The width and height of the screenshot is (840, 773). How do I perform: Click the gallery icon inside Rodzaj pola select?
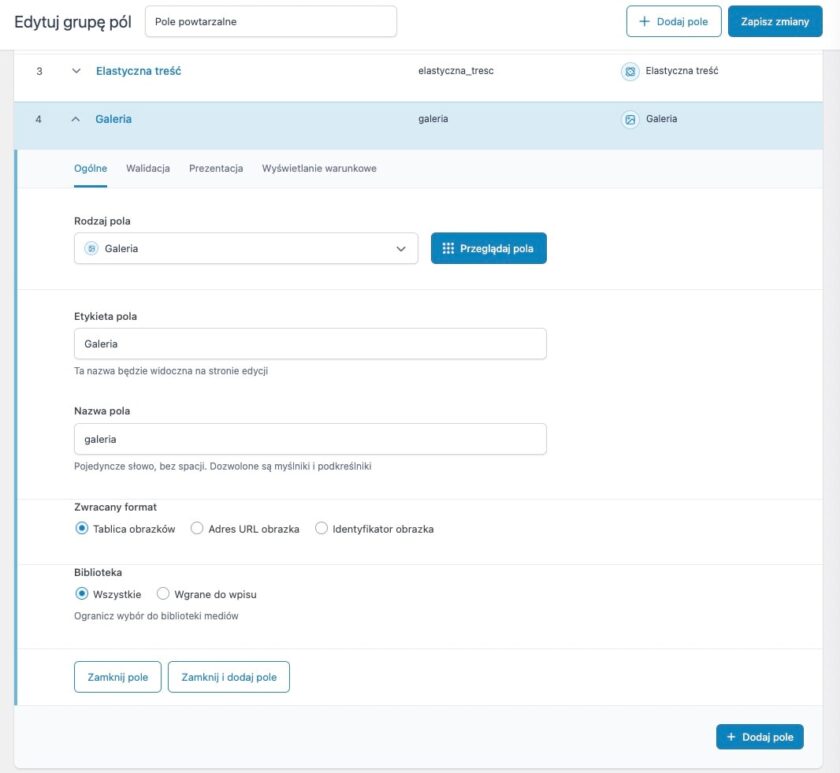91,248
